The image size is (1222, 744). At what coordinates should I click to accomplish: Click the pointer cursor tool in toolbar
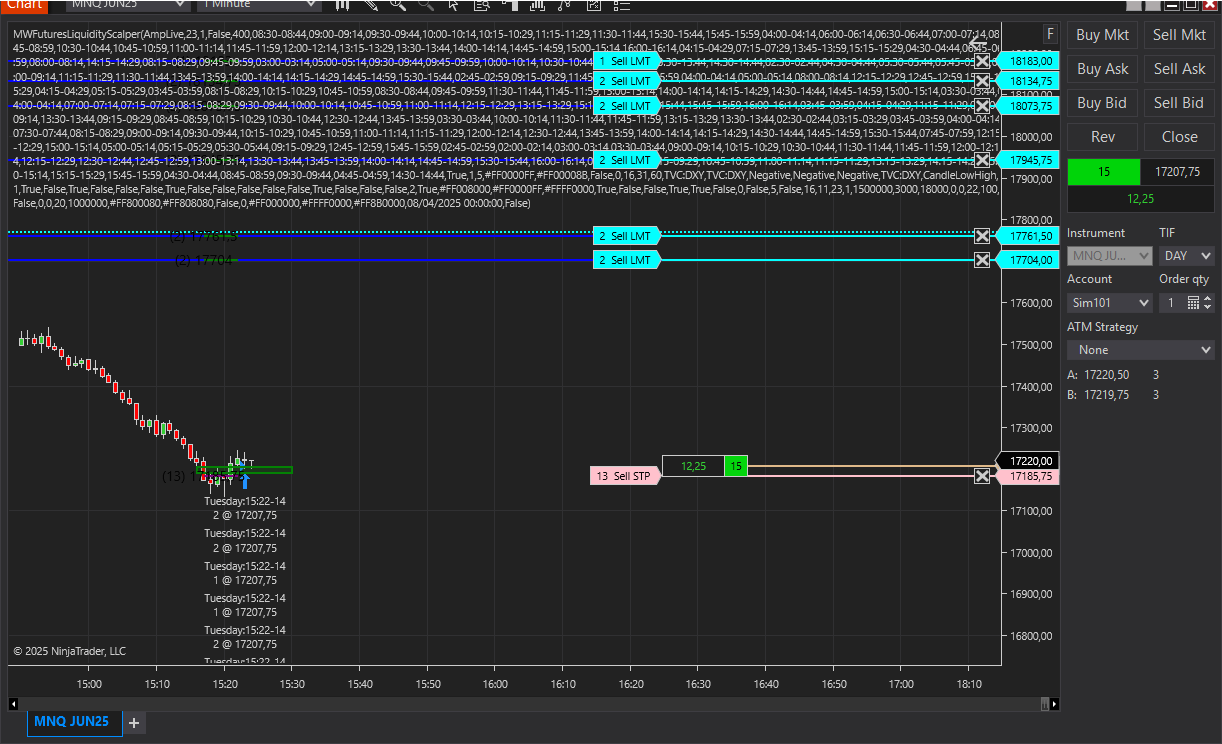(453, 4)
